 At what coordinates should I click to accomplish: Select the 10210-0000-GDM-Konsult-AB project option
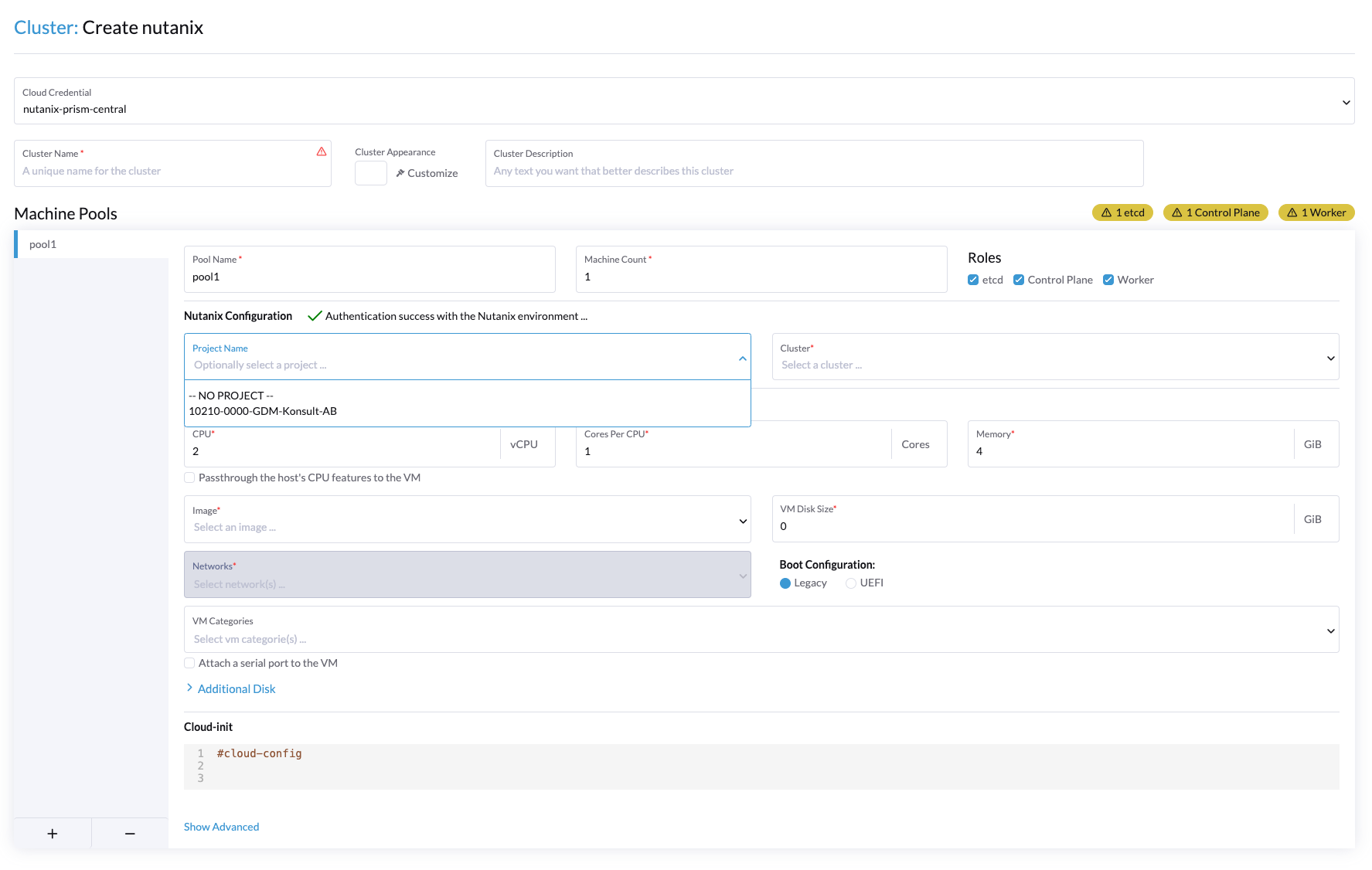263,411
